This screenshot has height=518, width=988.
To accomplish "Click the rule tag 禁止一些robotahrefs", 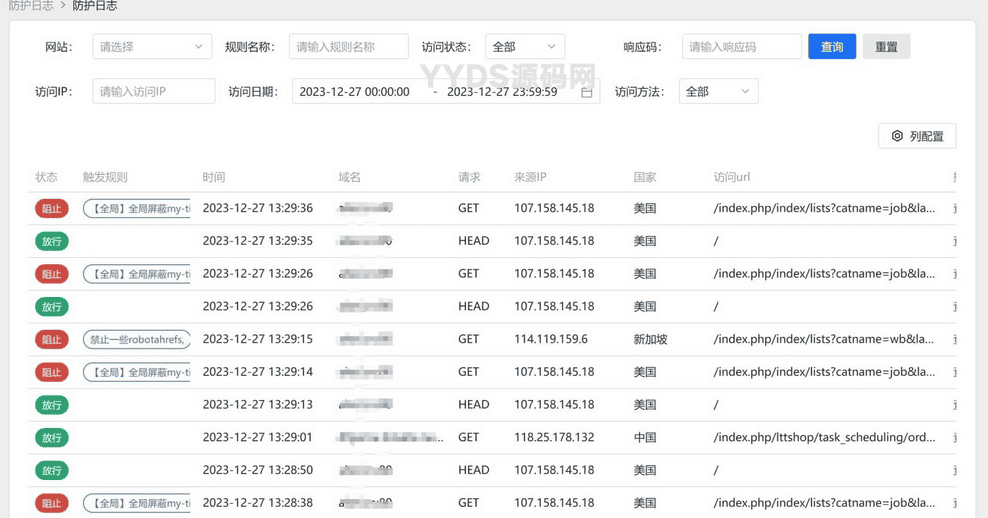I will click(x=137, y=340).
